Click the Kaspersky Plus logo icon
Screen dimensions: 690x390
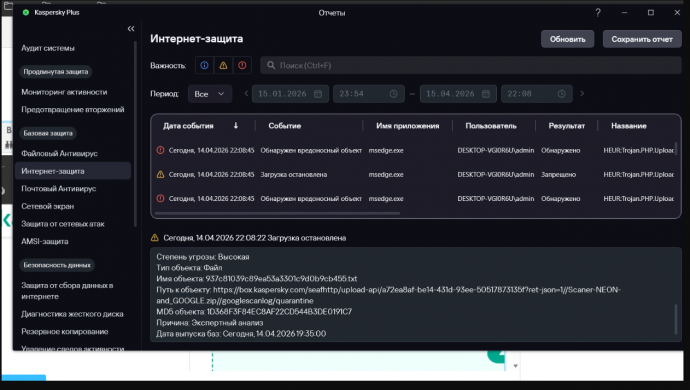(26, 12)
